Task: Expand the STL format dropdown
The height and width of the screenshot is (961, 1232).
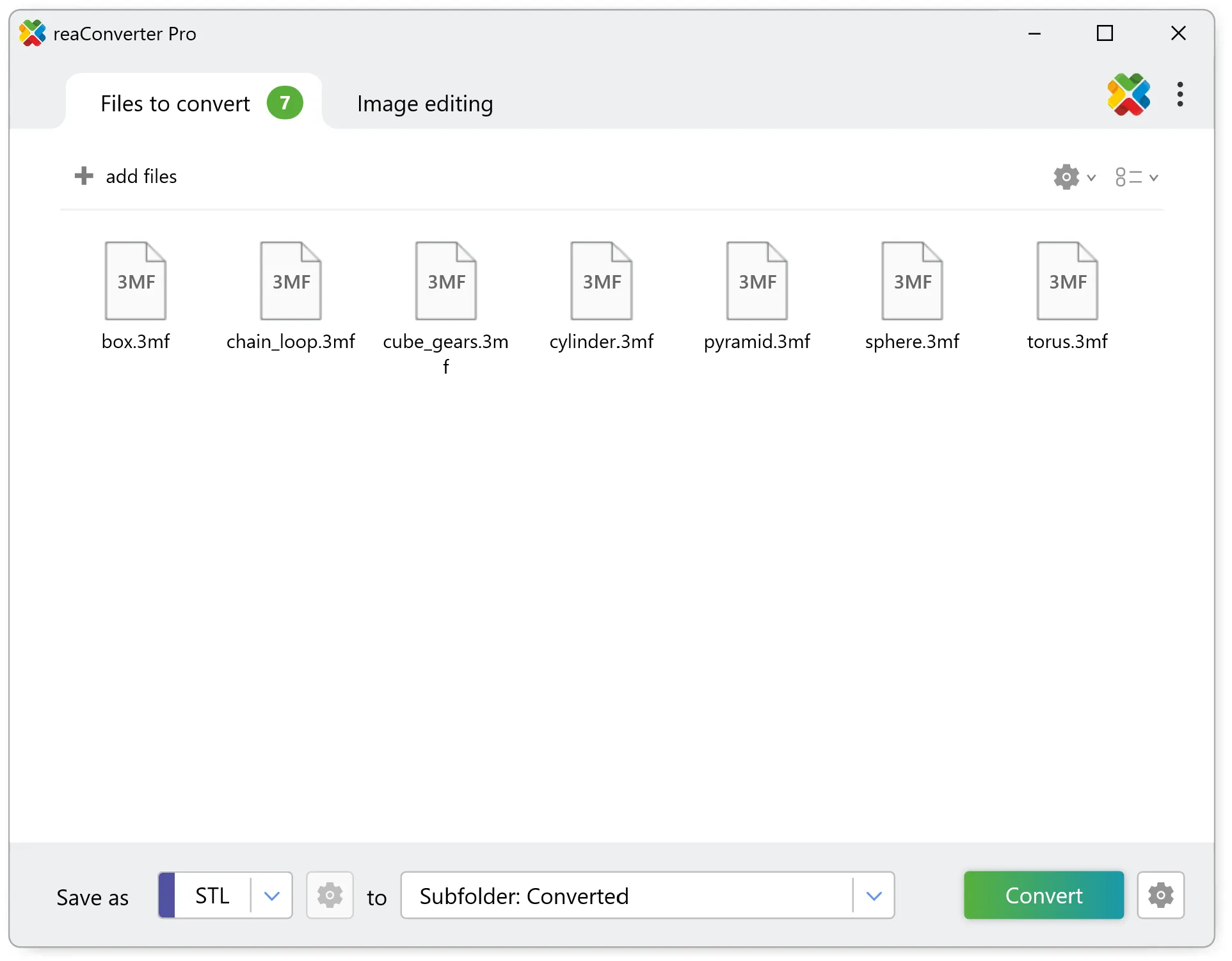Action: click(x=271, y=895)
